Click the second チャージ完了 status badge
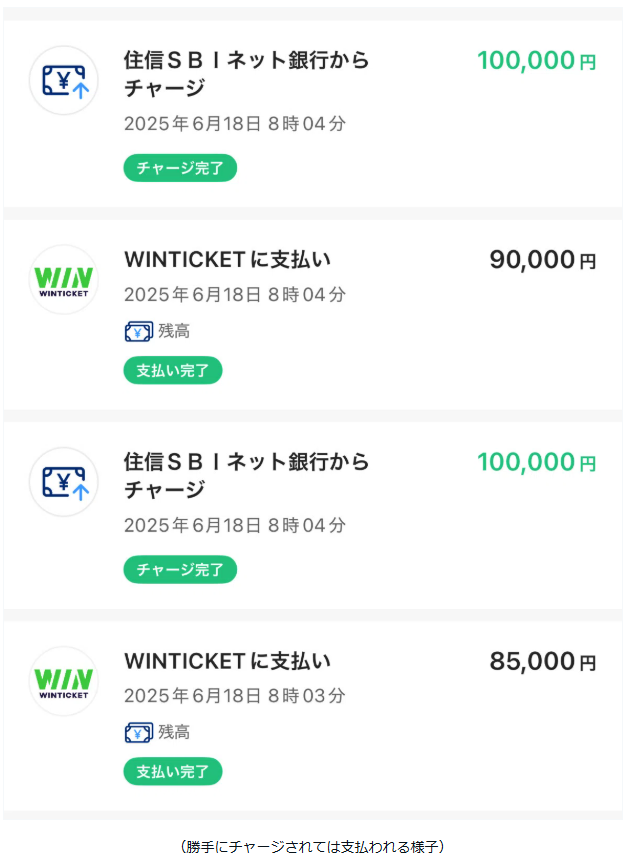This screenshot has height=868, width=625. pos(180,569)
